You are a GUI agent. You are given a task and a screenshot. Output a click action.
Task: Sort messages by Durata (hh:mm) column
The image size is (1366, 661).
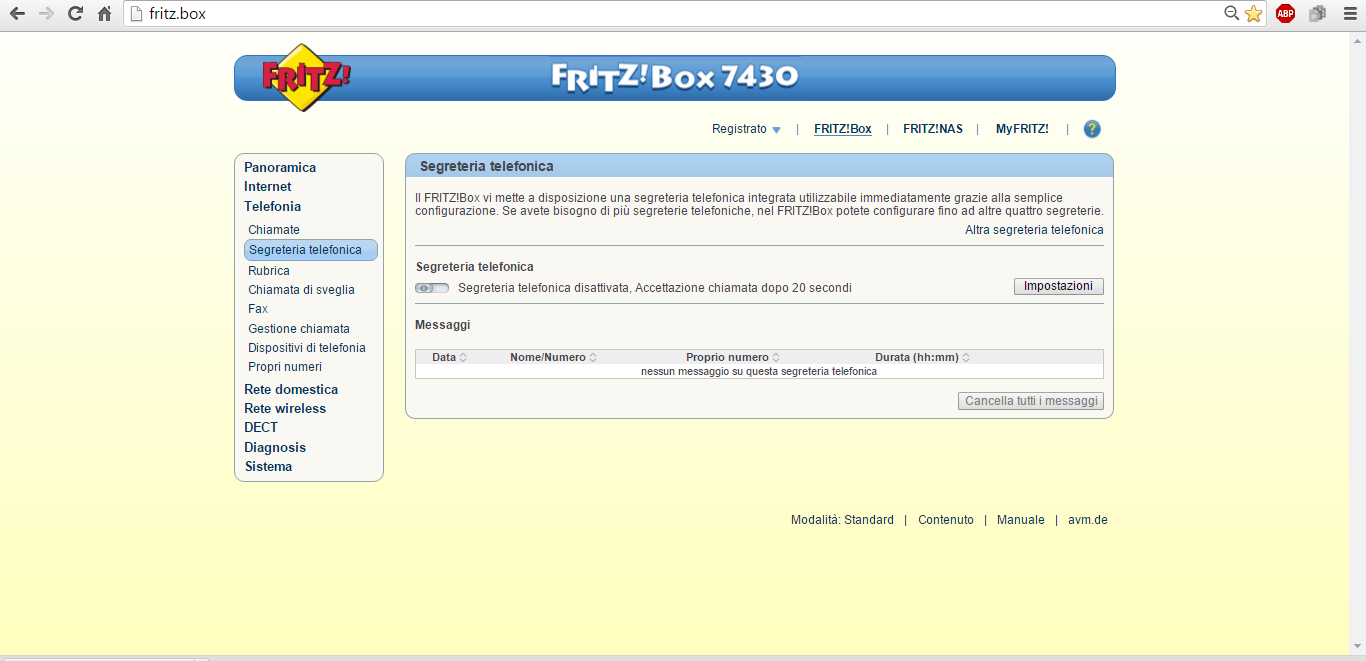point(922,357)
